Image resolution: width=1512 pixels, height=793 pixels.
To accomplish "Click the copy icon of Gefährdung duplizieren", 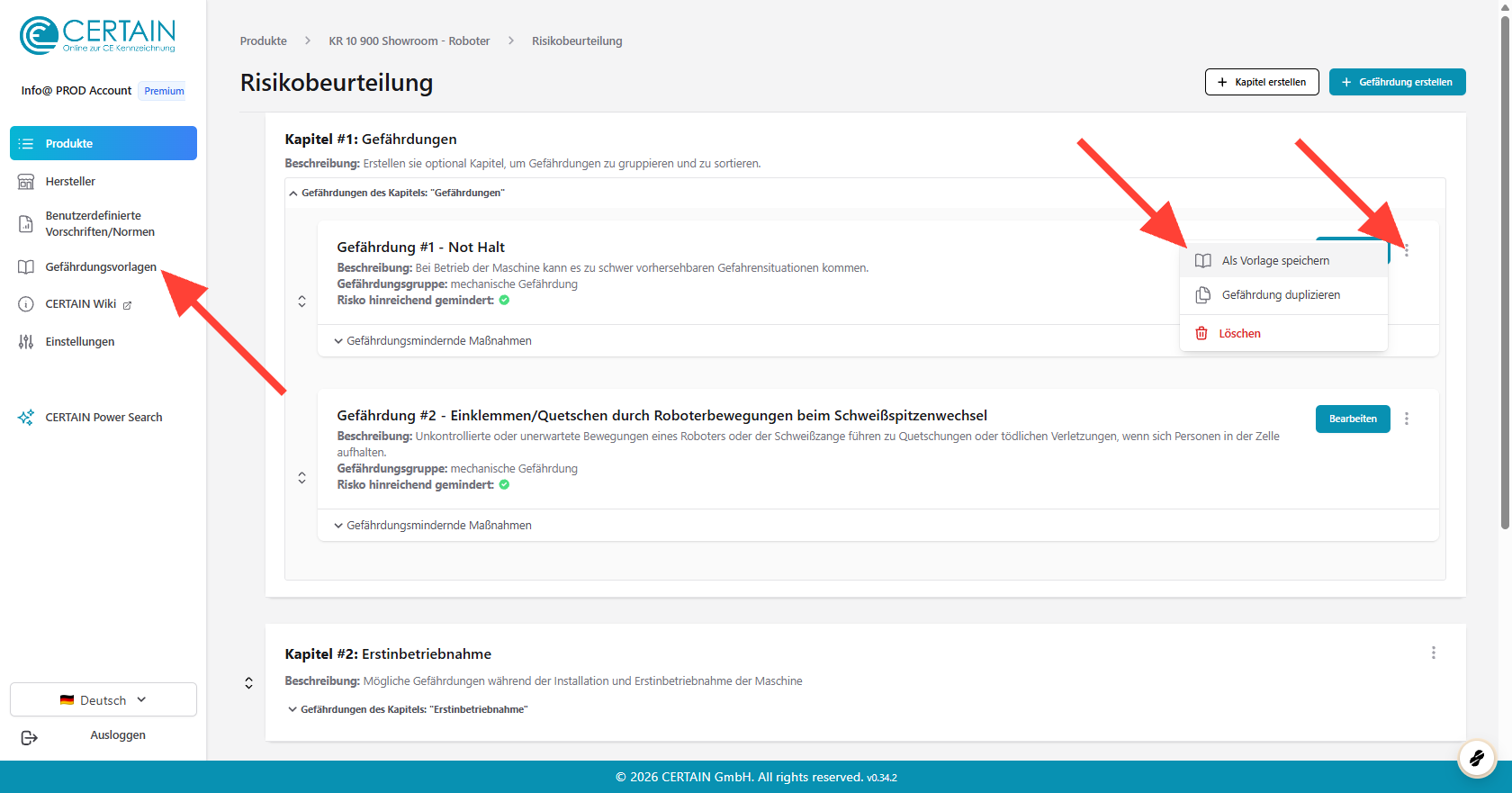I will [x=1202, y=295].
